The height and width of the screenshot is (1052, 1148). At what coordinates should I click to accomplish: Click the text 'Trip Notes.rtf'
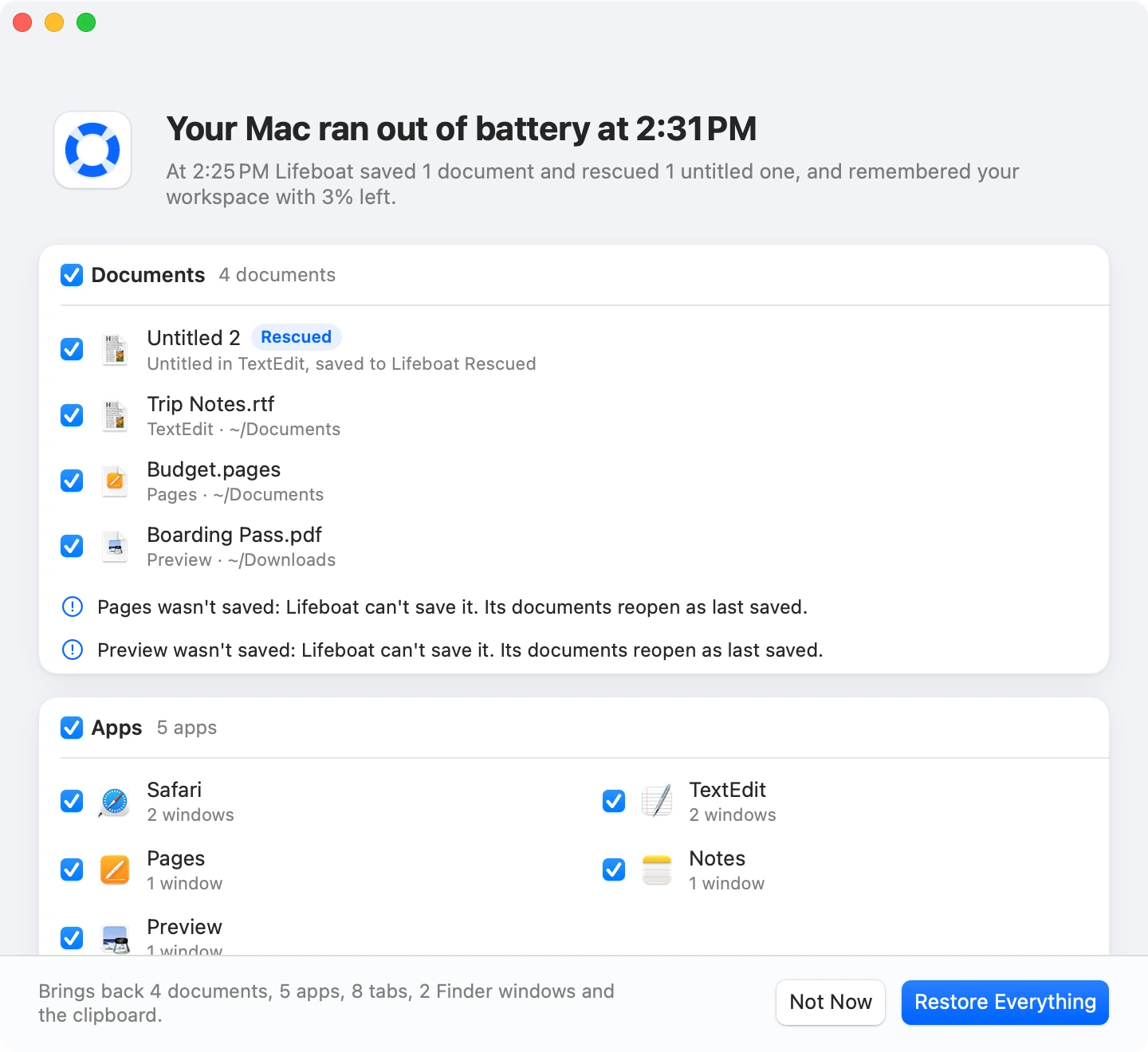pos(210,404)
